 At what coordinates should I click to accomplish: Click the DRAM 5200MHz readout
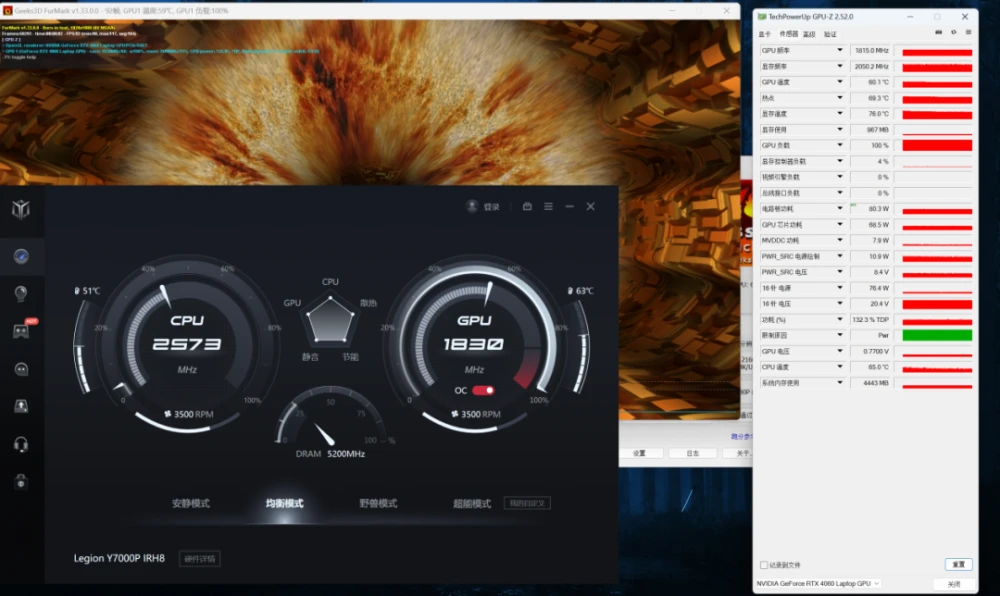tap(330, 454)
